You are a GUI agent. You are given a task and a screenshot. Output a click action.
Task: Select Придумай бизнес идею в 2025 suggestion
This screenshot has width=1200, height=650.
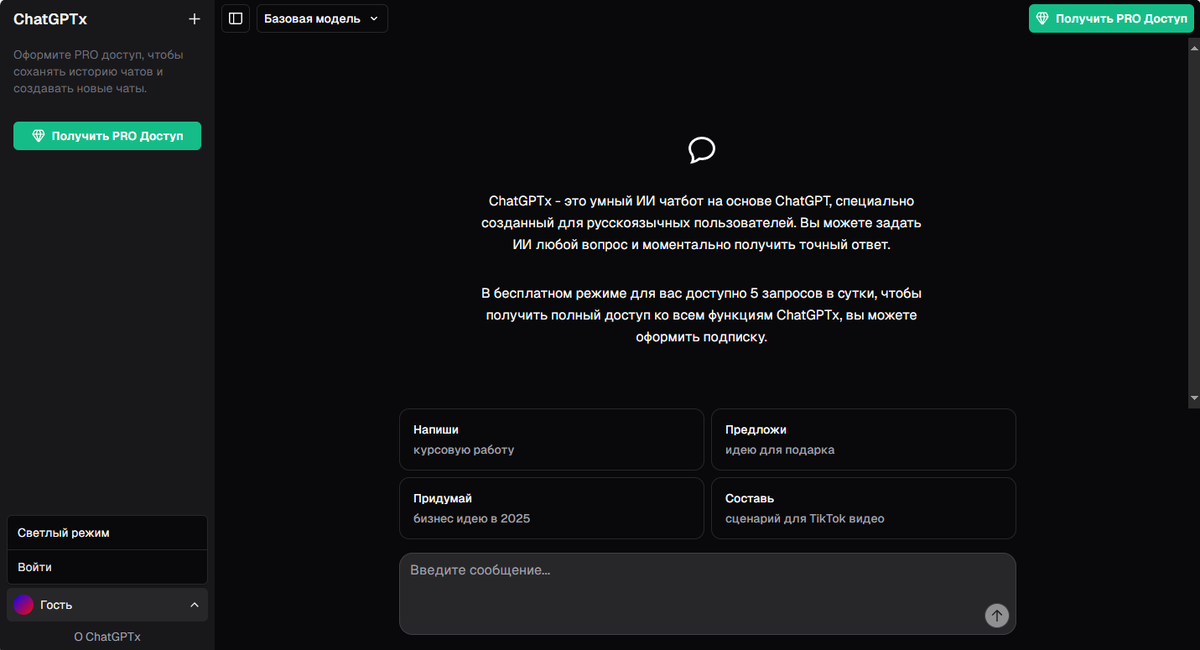(551, 508)
